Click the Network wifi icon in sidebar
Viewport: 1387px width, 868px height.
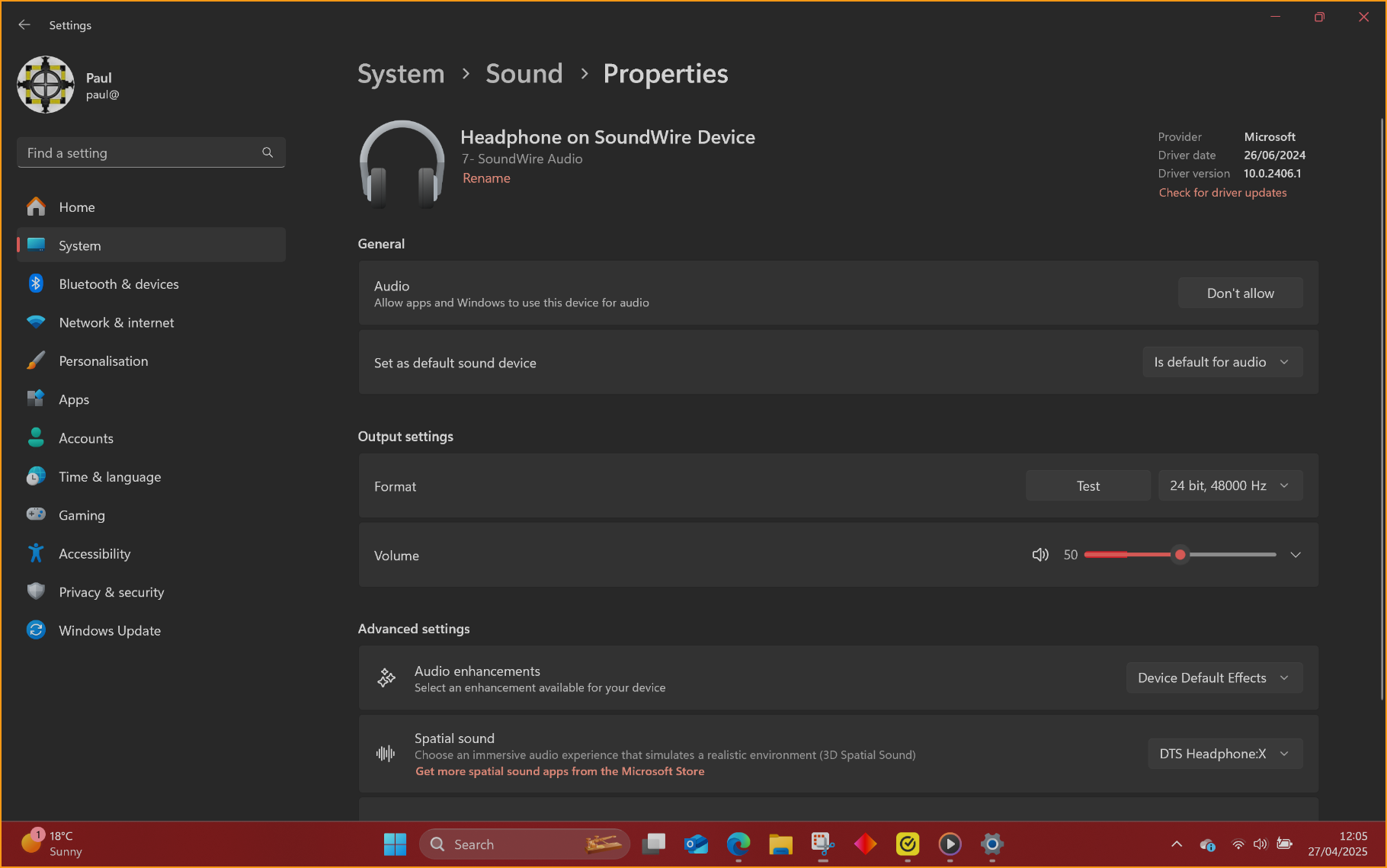36,322
